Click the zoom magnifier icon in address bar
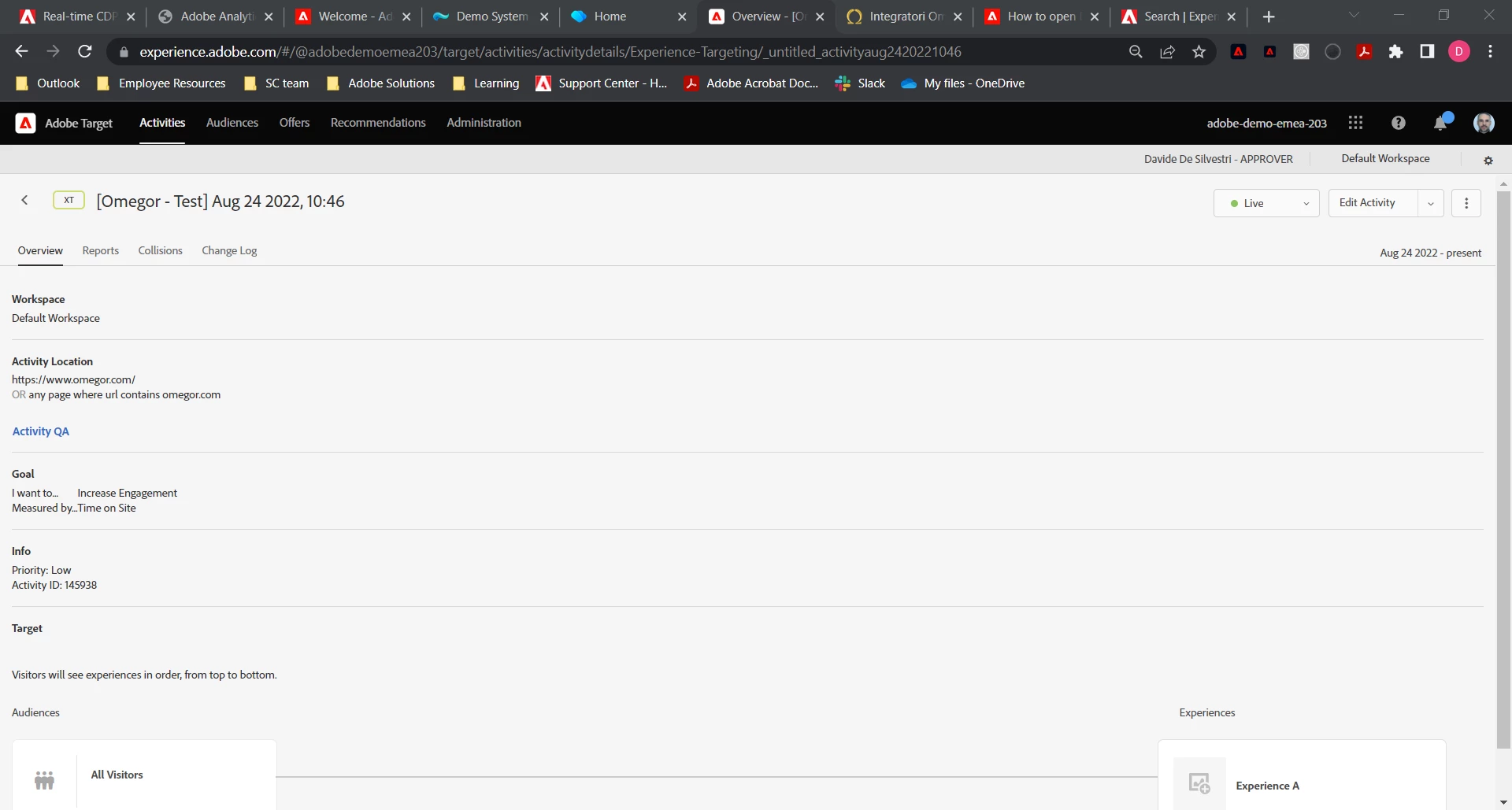This screenshot has height=810, width=1512. 1136,52
